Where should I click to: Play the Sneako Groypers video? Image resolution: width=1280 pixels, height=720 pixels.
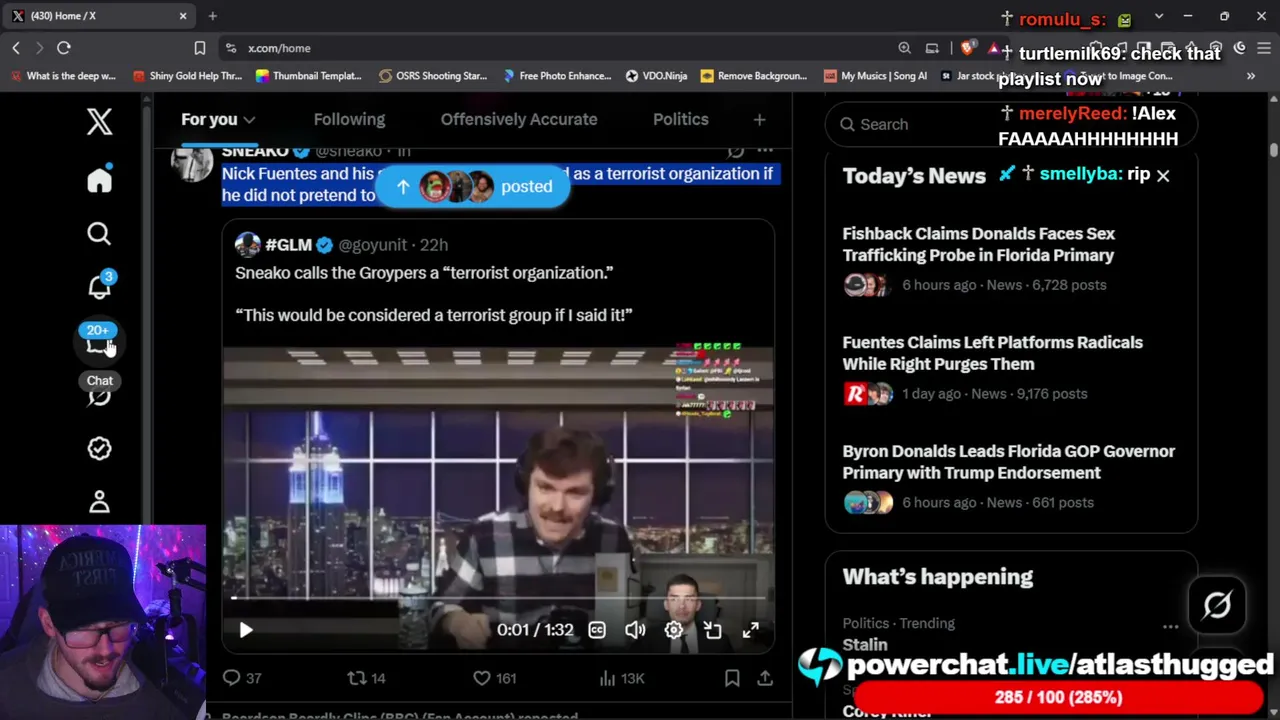pos(246,630)
